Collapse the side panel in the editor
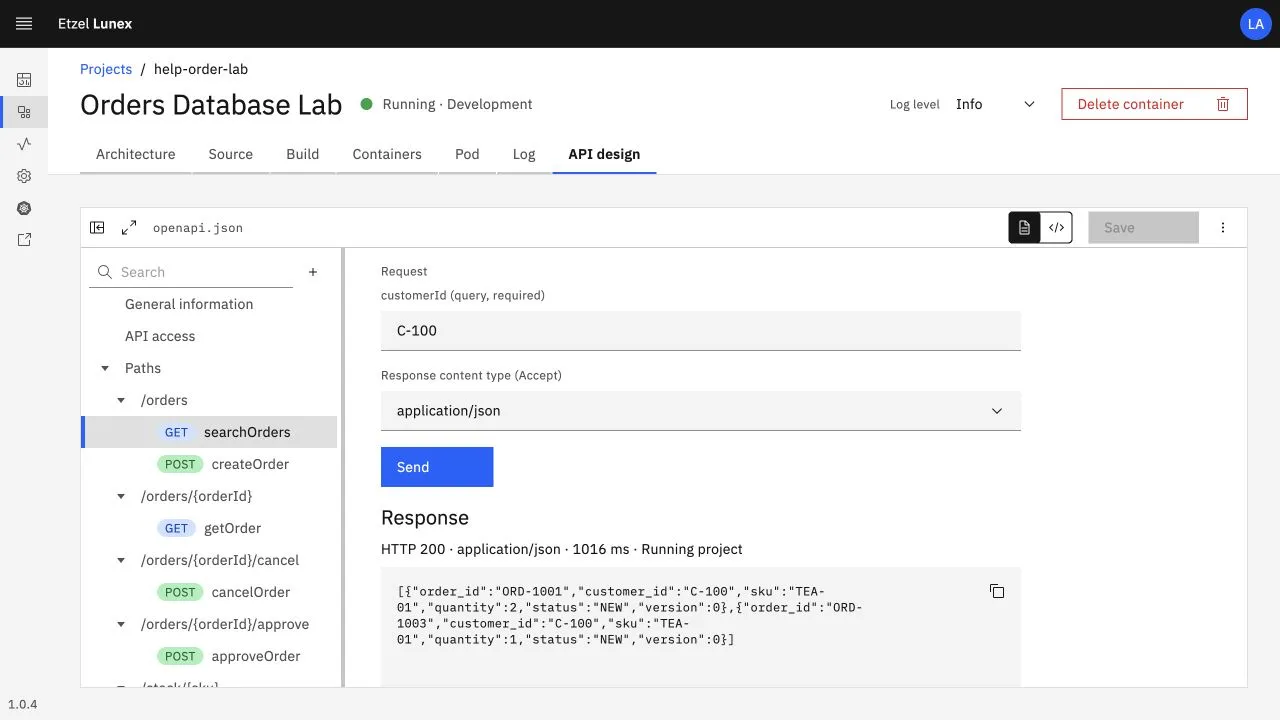Image resolution: width=1280 pixels, height=720 pixels. tap(97, 228)
